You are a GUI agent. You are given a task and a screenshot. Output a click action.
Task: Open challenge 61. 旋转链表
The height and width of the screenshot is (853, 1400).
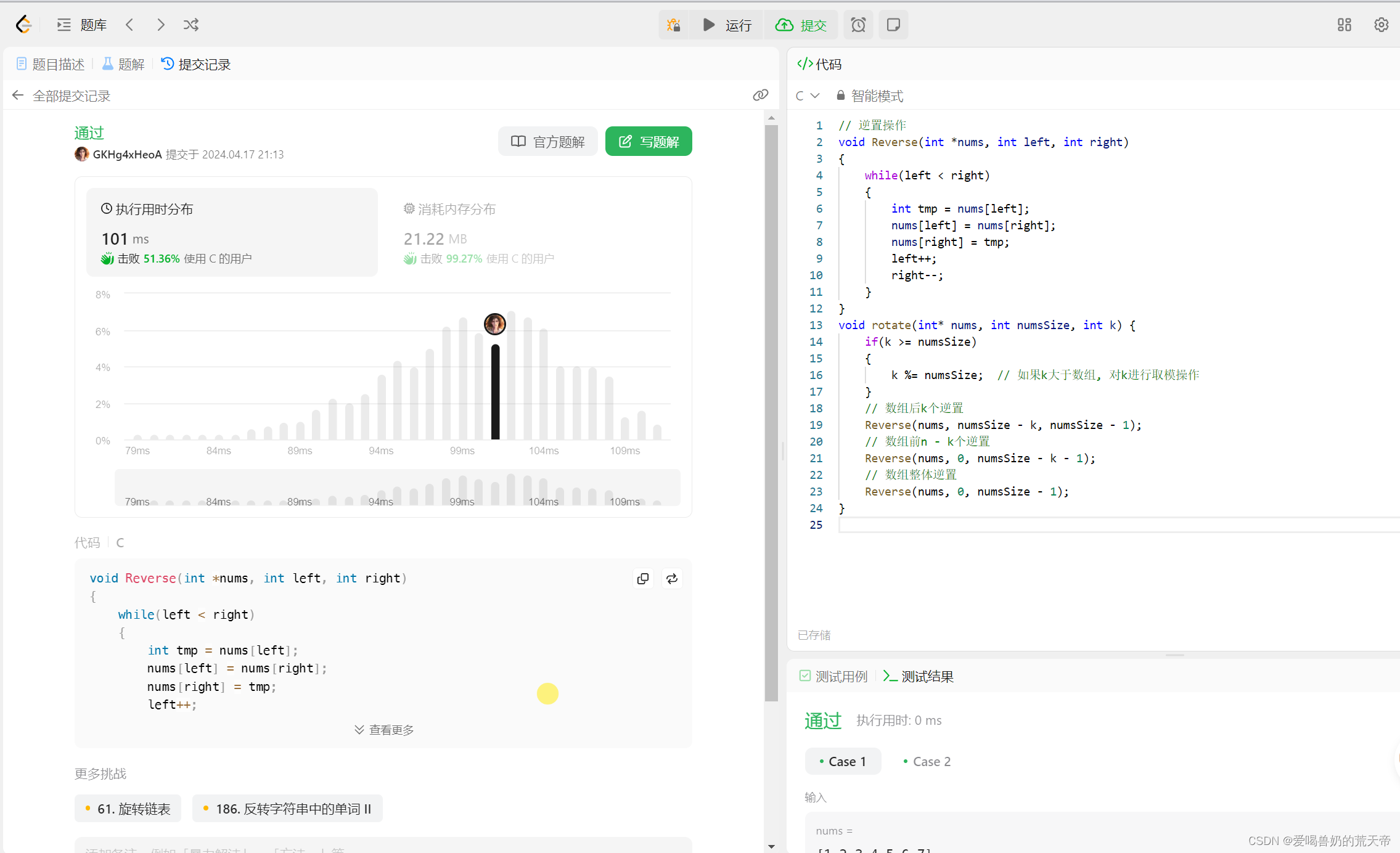point(128,809)
